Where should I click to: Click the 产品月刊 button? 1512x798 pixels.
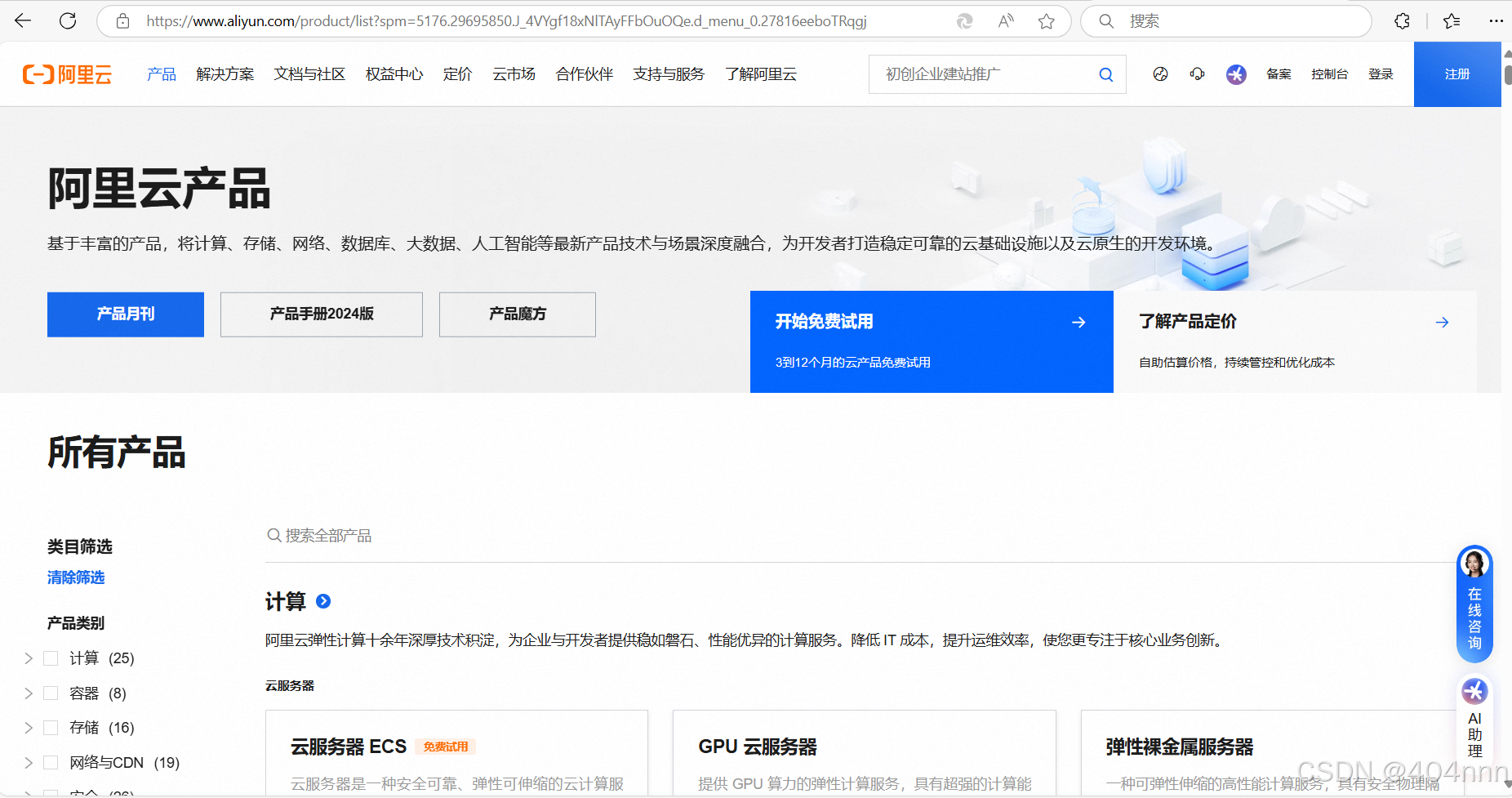click(x=126, y=314)
